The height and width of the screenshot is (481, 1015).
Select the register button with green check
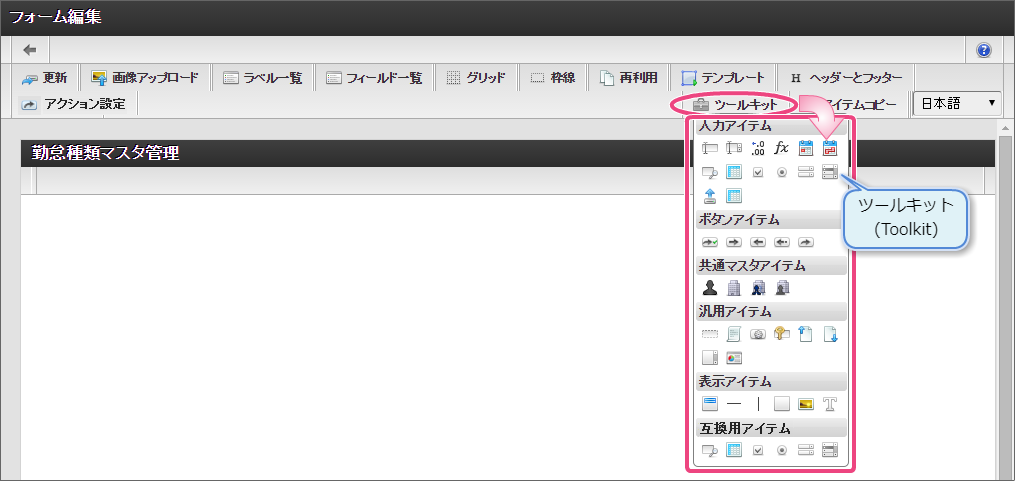tap(710, 242)
